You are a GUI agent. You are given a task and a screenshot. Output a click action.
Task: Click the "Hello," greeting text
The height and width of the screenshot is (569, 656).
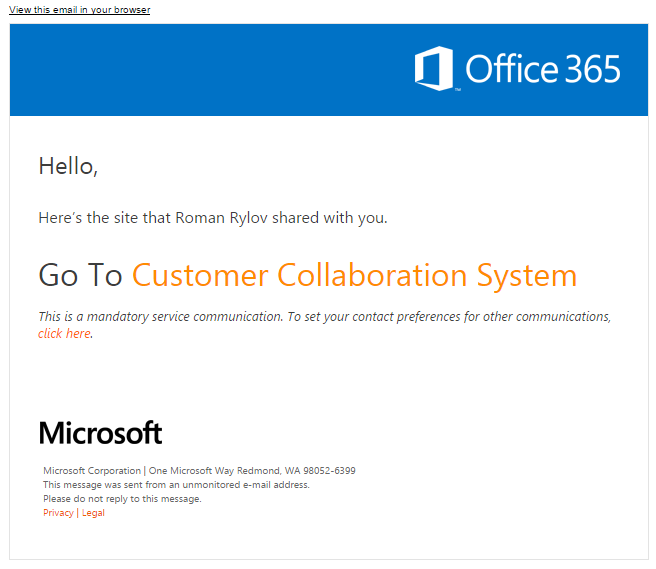click(68, 166)
